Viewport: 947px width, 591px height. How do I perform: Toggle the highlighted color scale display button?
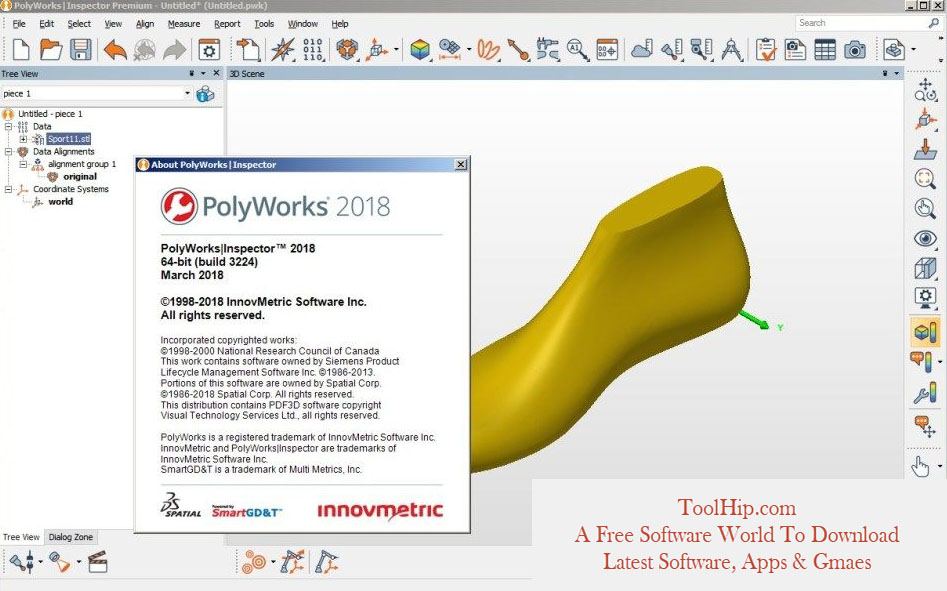[925, 331]
